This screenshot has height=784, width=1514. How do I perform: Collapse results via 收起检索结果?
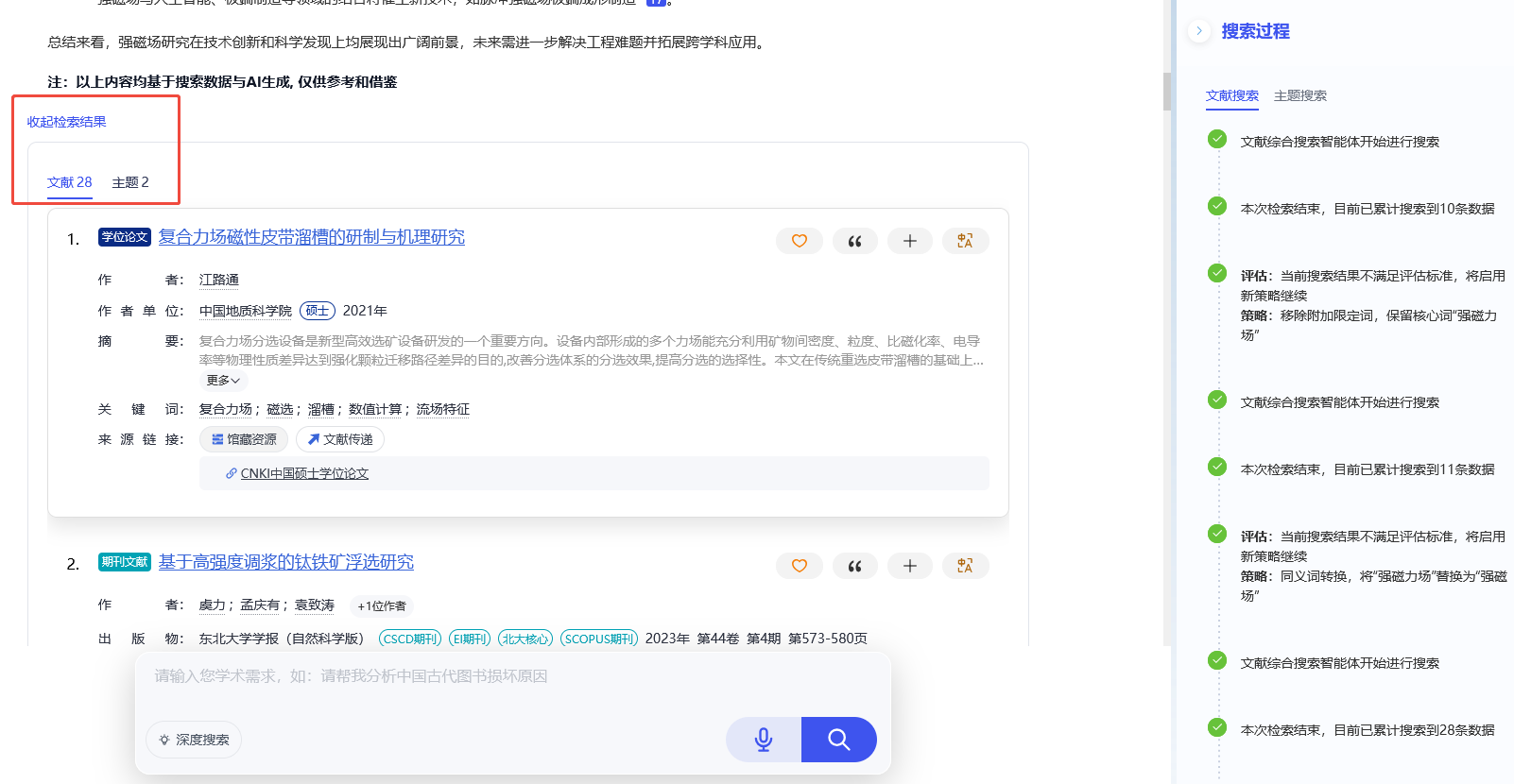click(x=66, y=122)
